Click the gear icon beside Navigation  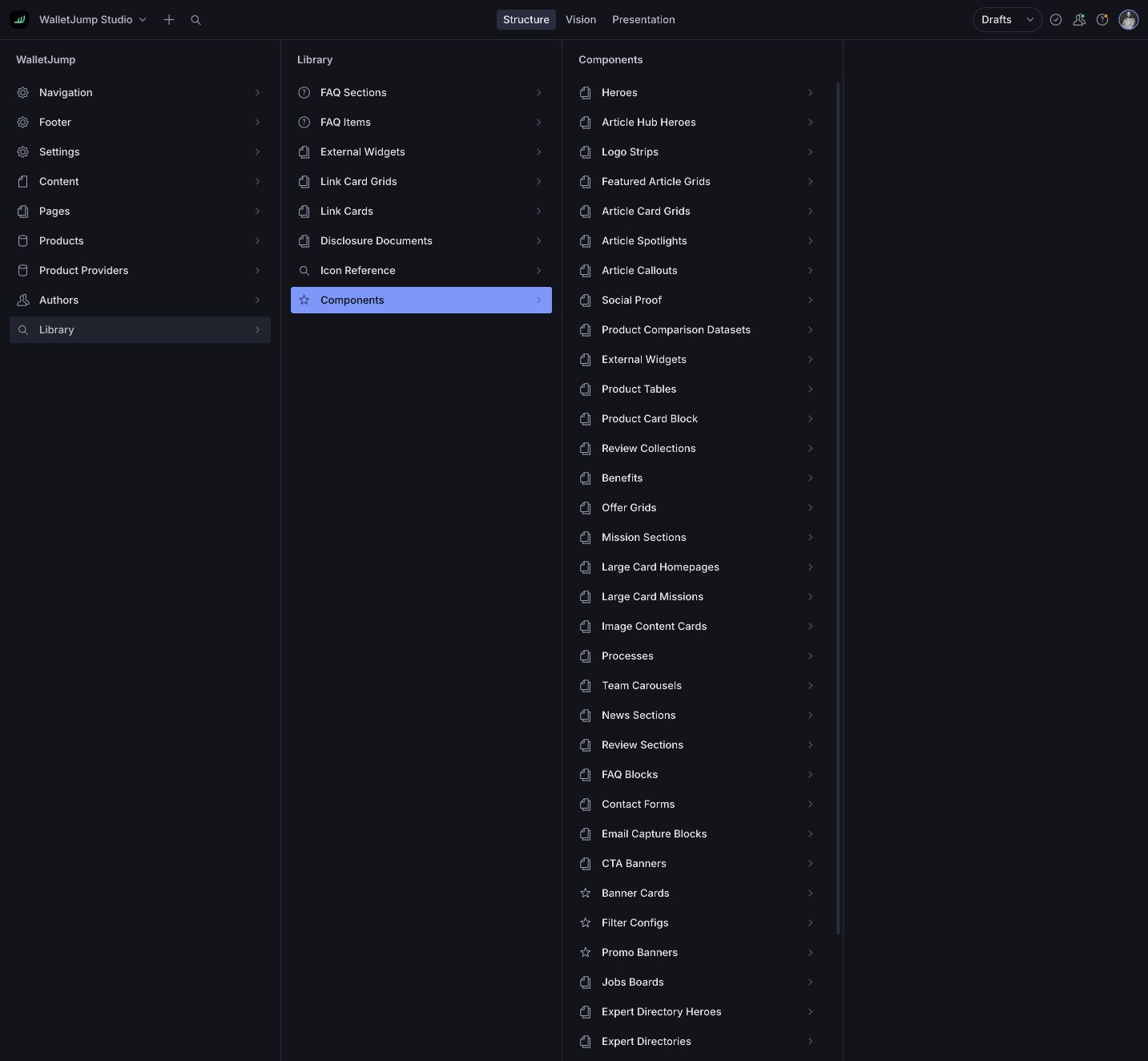[x=23, y=92]
